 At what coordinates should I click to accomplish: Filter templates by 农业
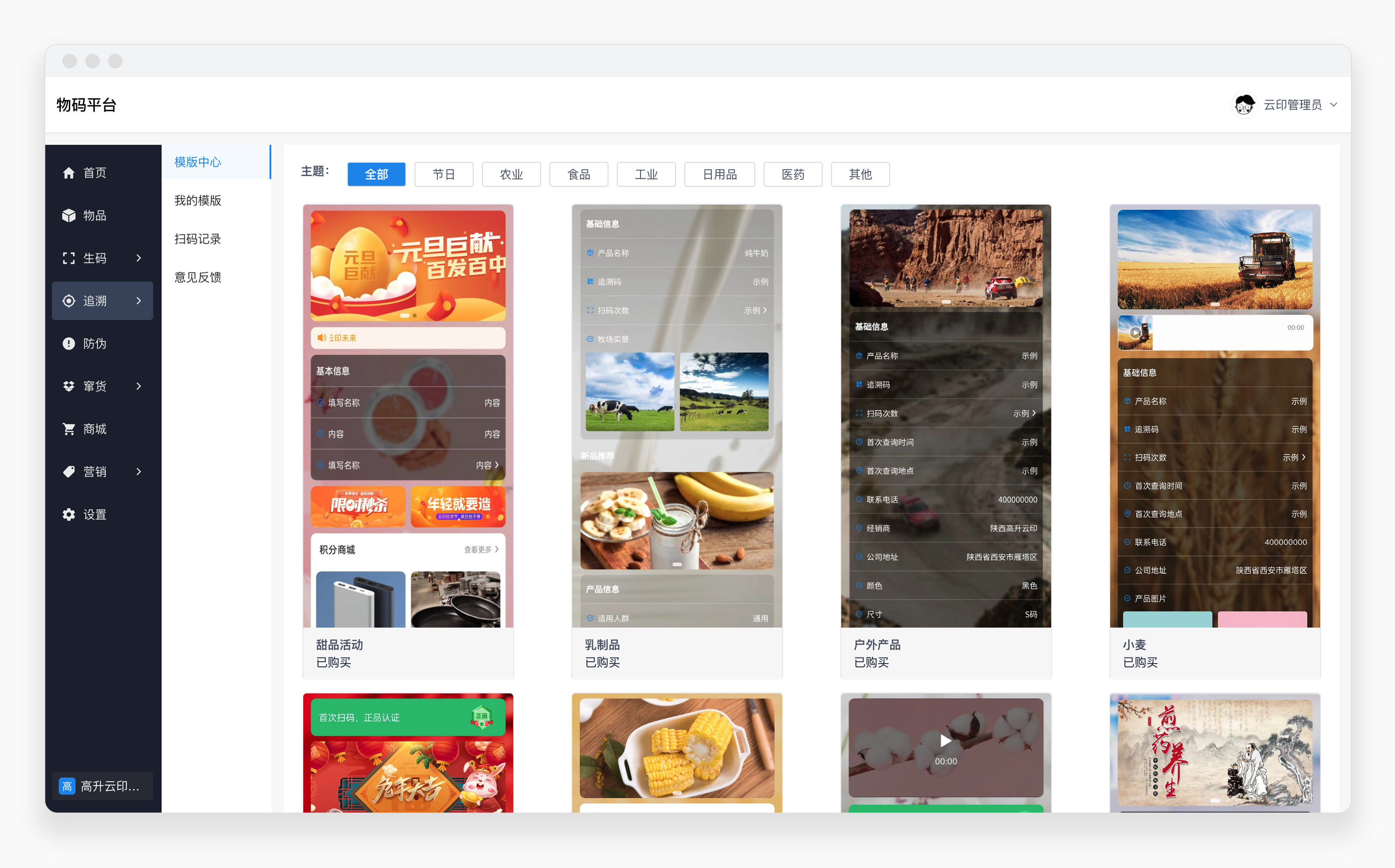tap(511, 174)
